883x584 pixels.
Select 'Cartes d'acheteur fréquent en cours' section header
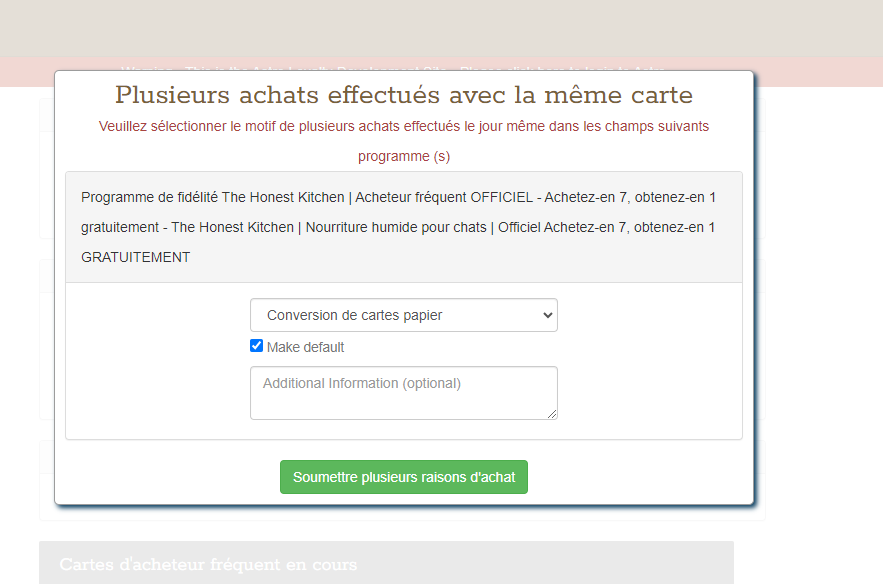(208, 565)
